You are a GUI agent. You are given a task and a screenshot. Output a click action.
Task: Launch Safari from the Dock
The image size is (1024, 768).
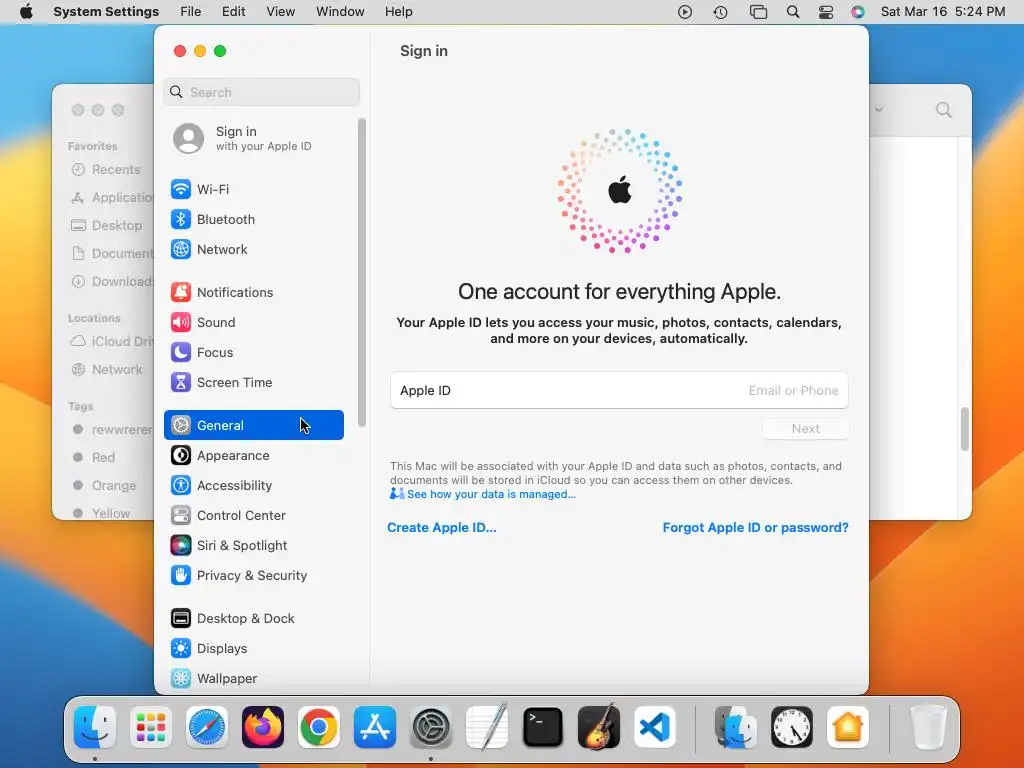(207, 727)
